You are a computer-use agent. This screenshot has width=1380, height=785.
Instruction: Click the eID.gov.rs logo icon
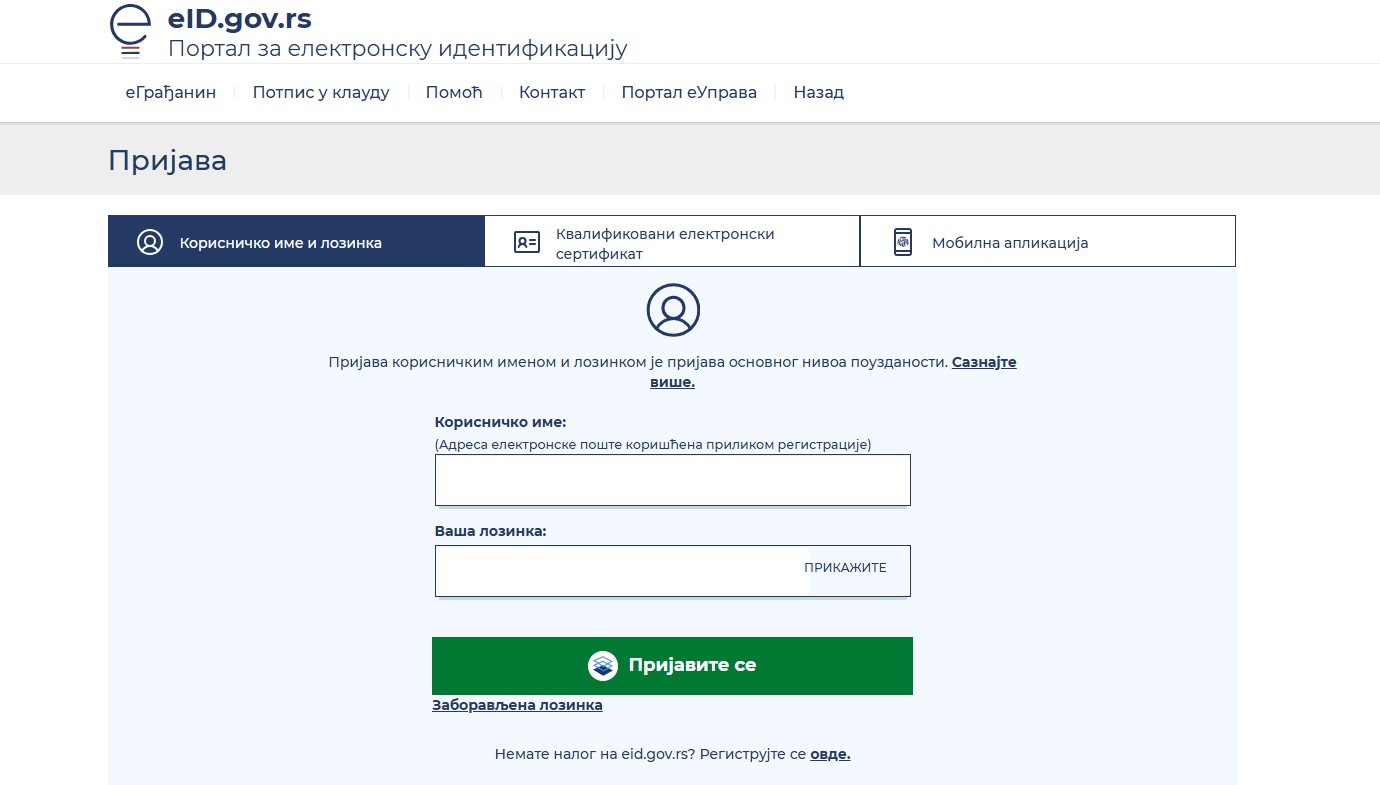click(129, 31)
